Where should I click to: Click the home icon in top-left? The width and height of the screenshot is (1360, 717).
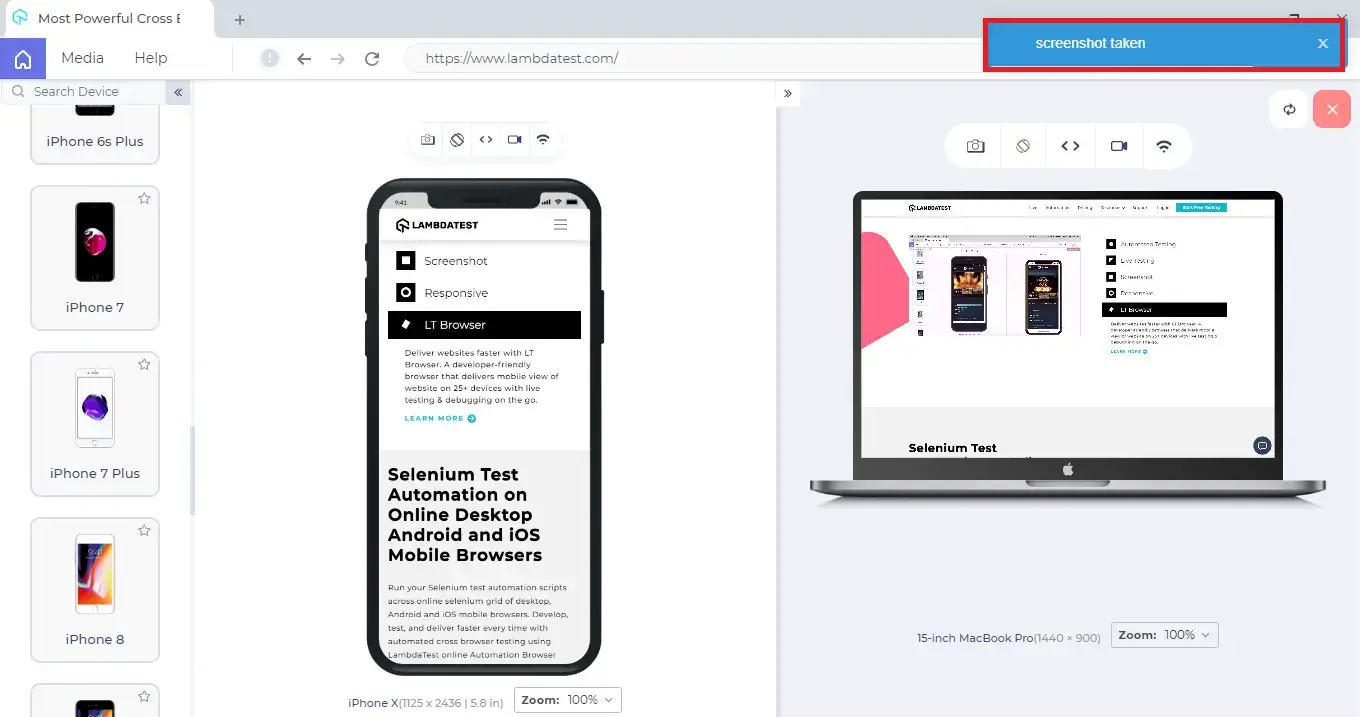[23, 59]
